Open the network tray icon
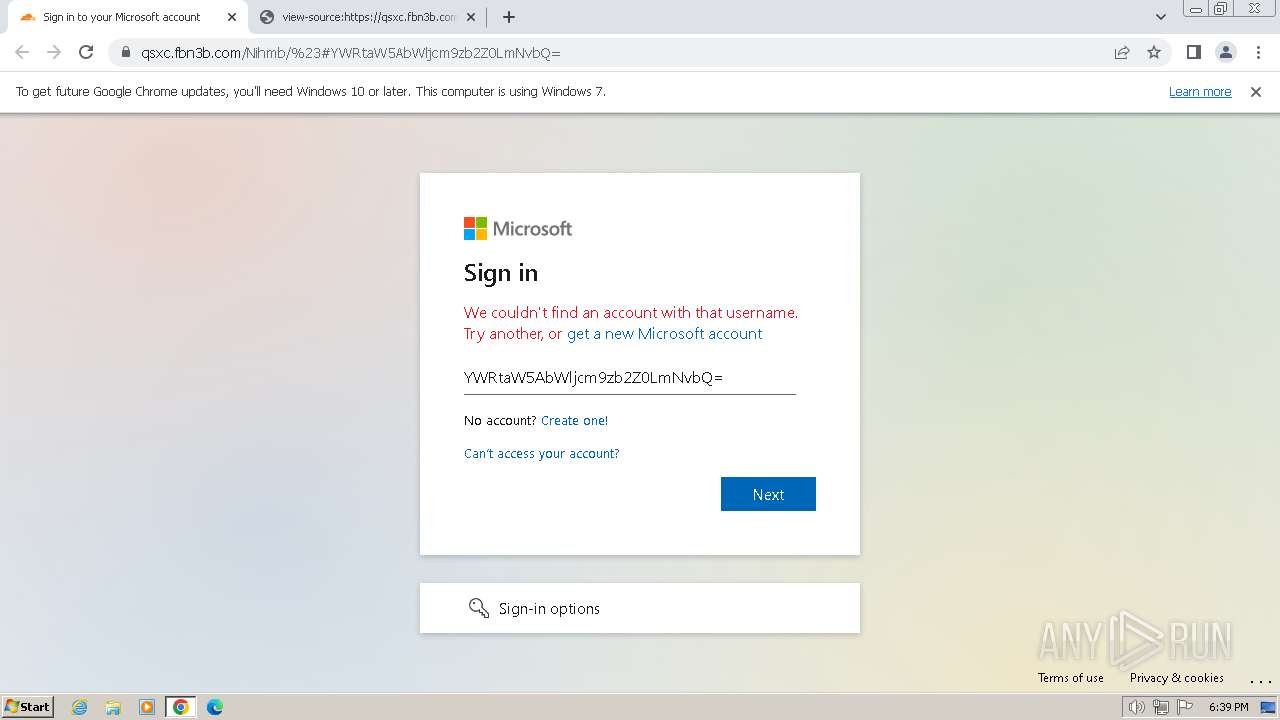Image resolution: width=1280 pixels, height=720 pixels. pos(1161,707)
